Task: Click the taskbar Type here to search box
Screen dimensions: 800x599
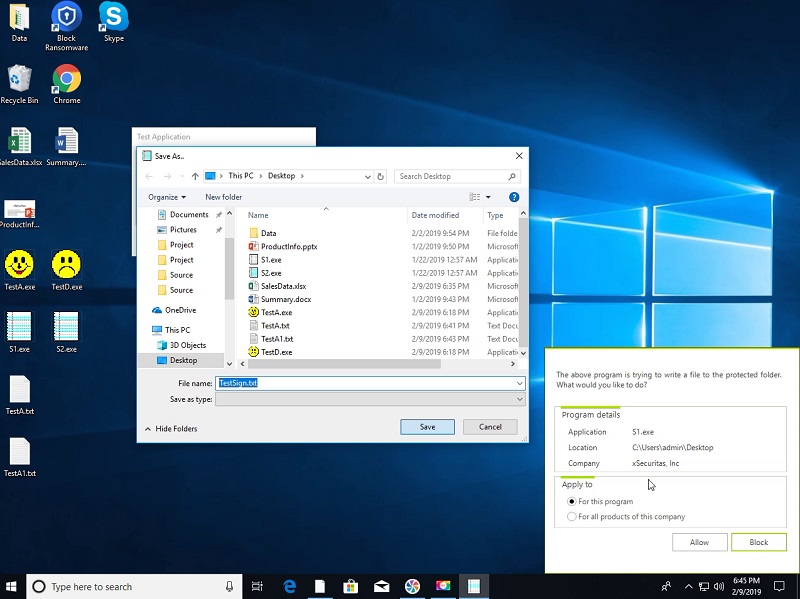Action: [x=134, y=587]
